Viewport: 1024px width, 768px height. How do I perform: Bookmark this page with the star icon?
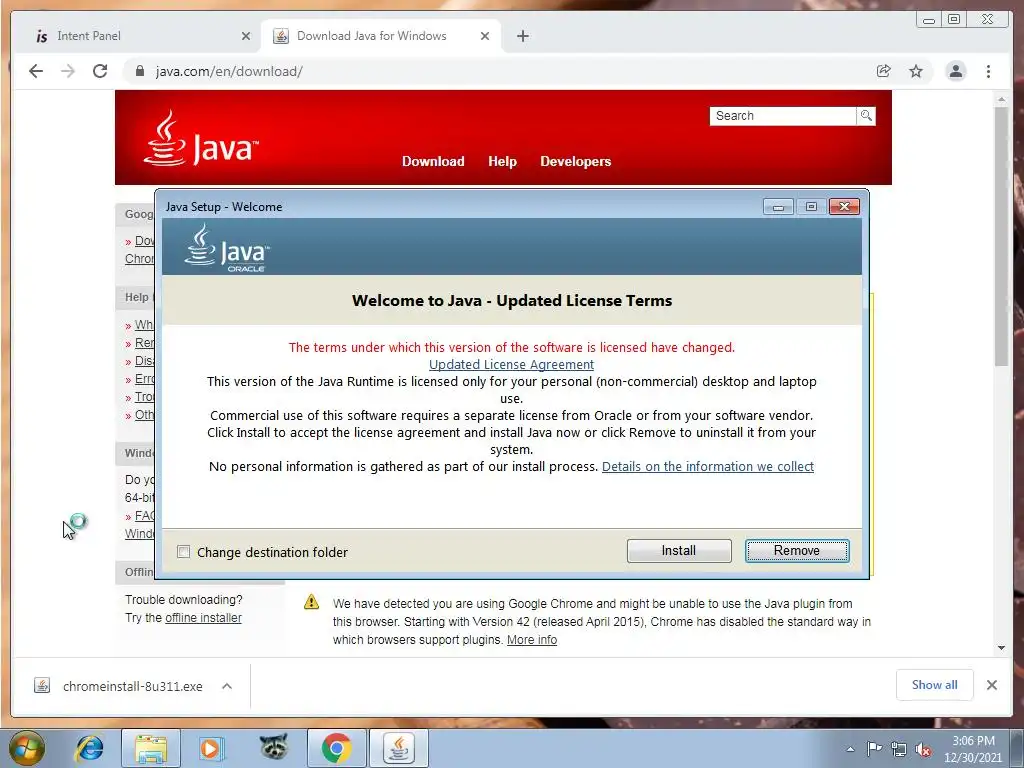pyautogui.click(x=916, y=71)
